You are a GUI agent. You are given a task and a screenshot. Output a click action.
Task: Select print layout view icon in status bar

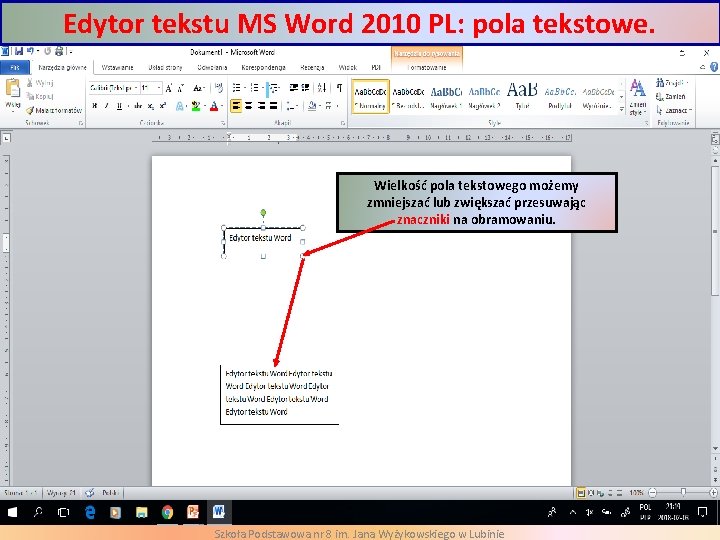tap(580, 493)
